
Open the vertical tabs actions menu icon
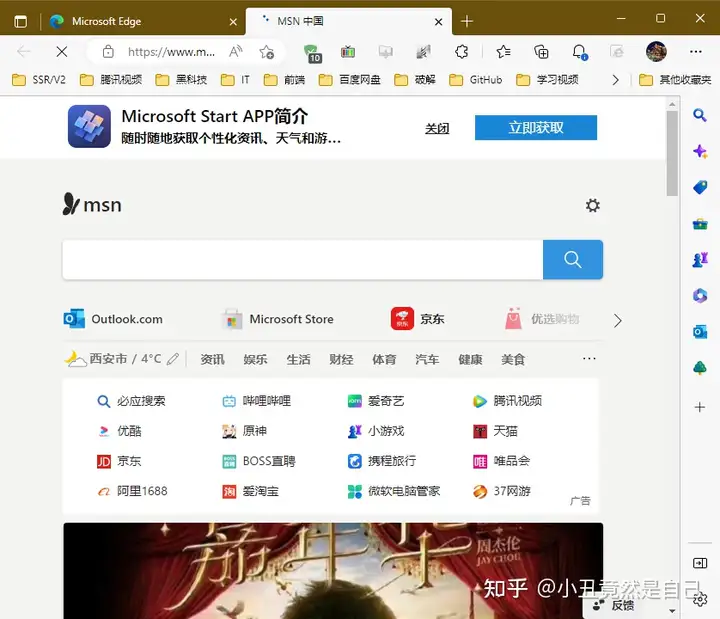tap(21, 21)
